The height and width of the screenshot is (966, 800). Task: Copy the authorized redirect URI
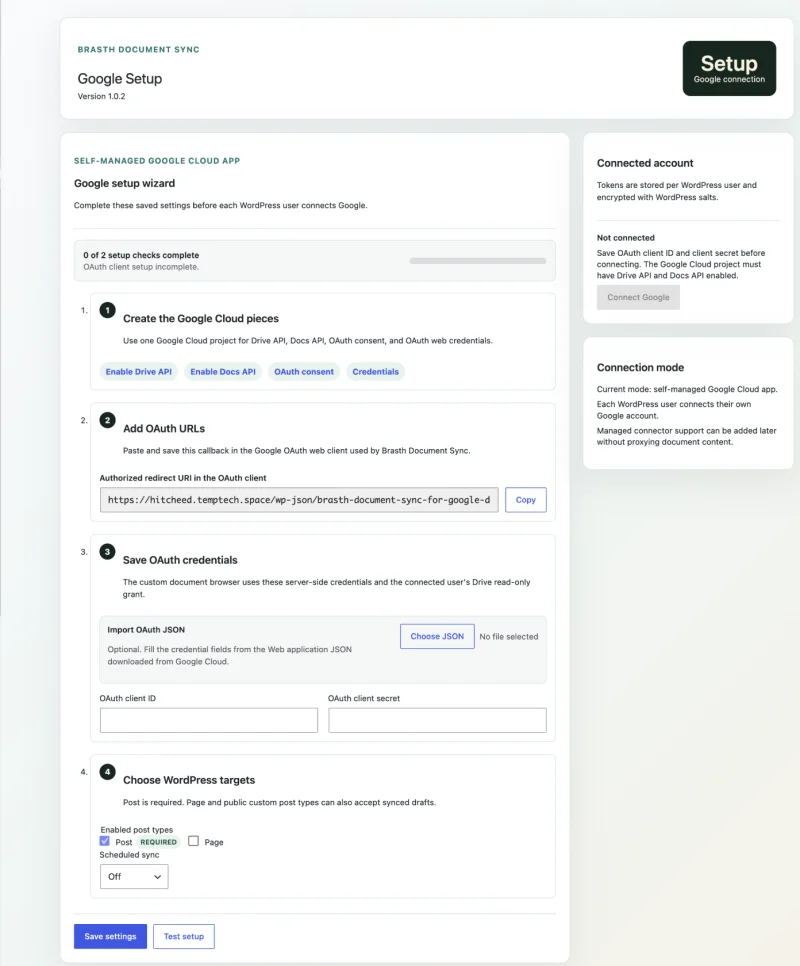tap(525, 500)
